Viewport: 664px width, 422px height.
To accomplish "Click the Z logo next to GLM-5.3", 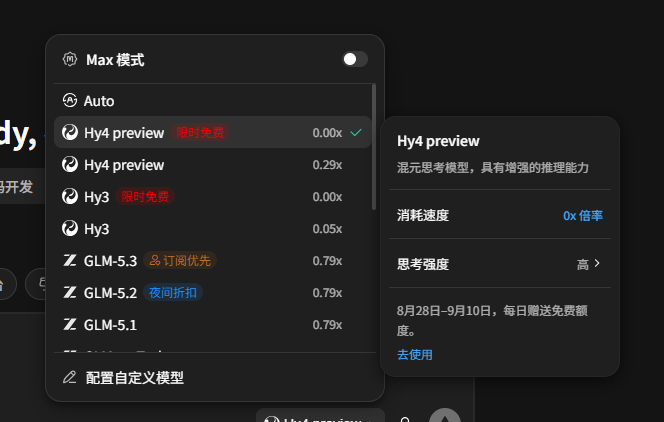I will point(70,260).
